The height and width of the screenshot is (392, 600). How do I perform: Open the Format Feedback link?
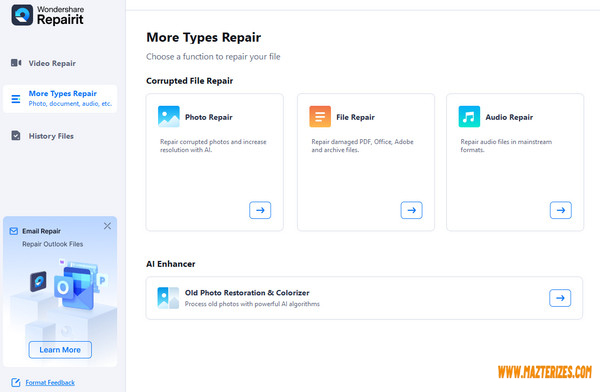tap(50, 382)
